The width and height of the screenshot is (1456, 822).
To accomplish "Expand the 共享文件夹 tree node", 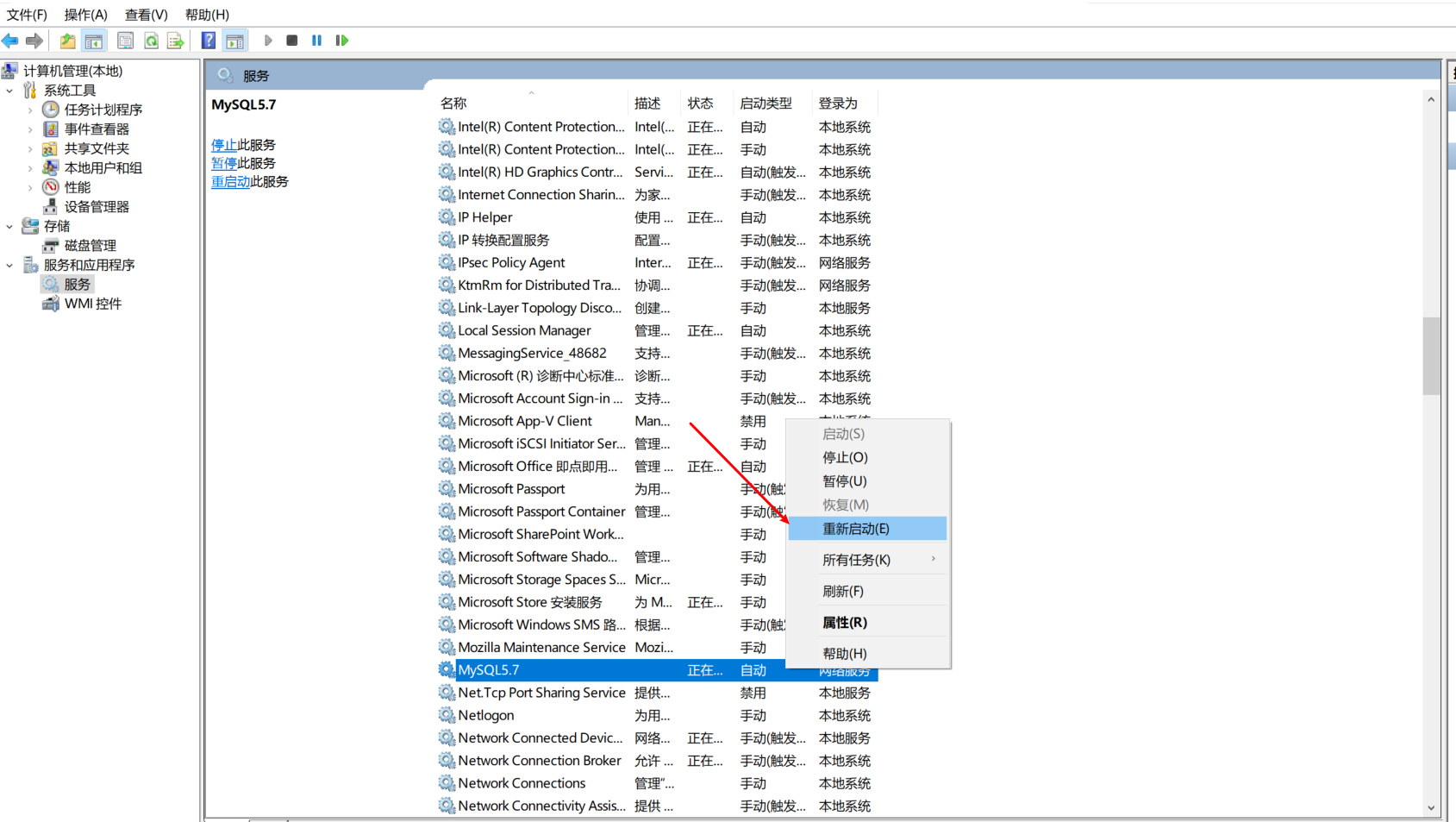I will click(30, 148).
